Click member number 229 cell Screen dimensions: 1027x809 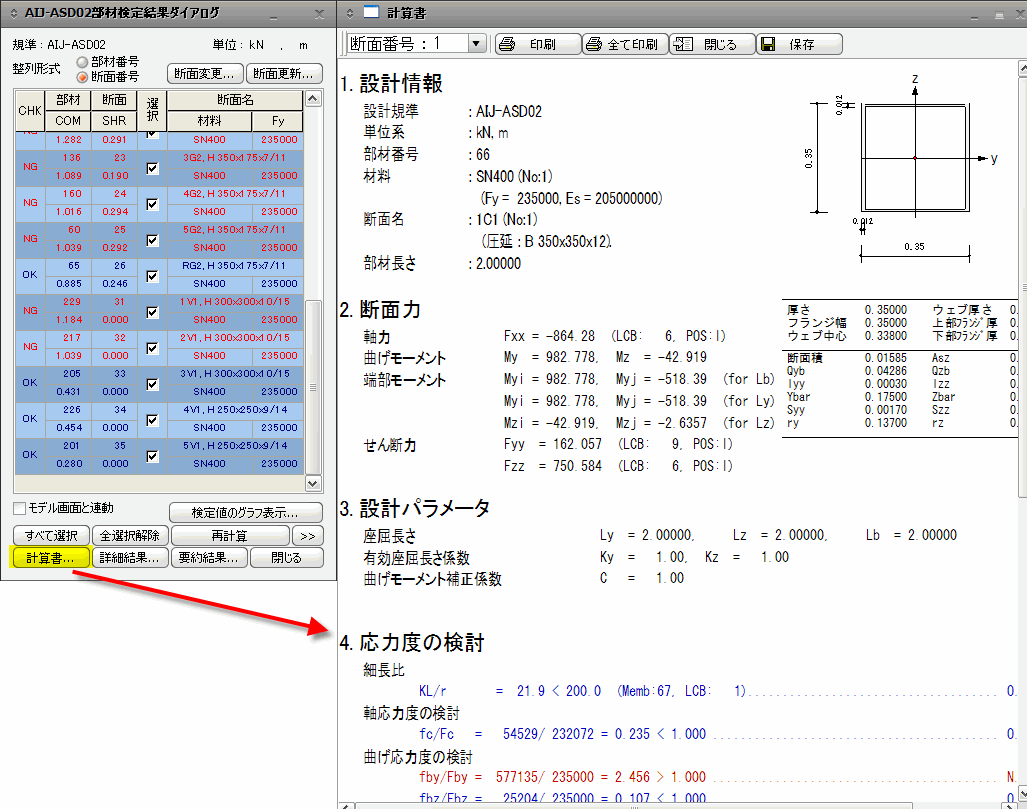(x=68, y=302)
